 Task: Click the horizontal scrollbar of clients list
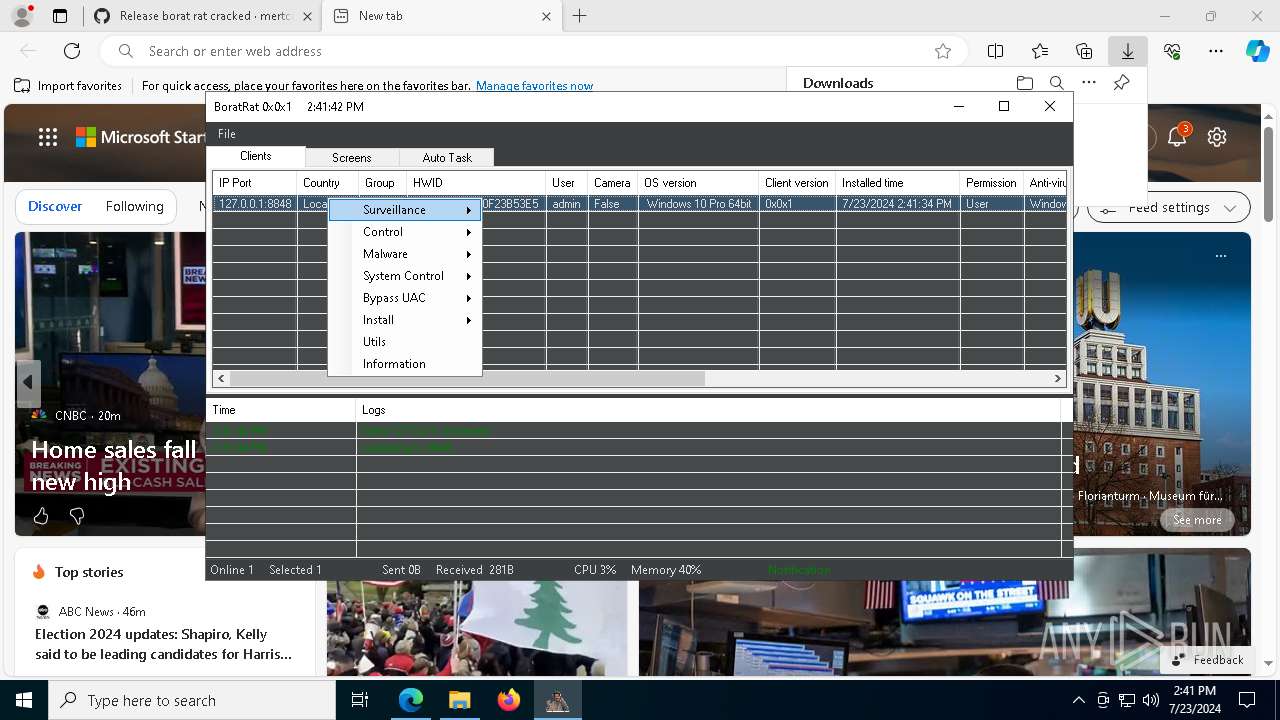(x=467, y=378)
